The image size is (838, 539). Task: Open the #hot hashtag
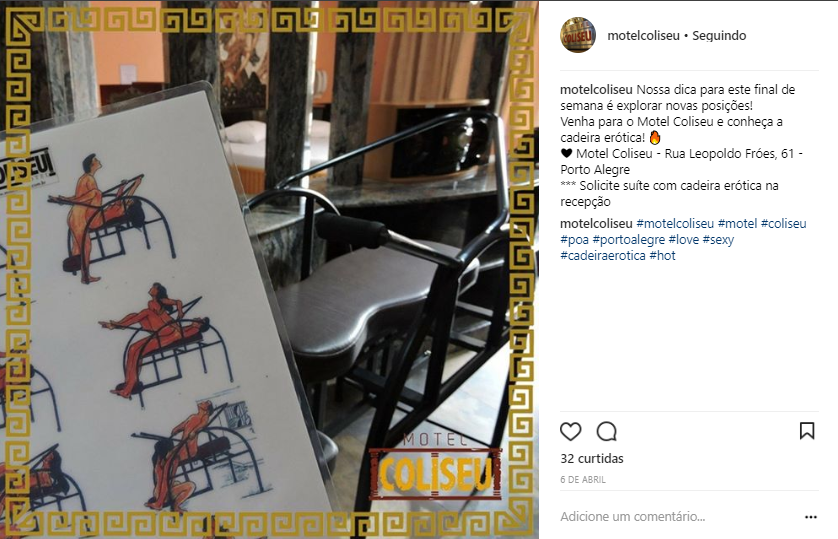click(x=662, y=255)
